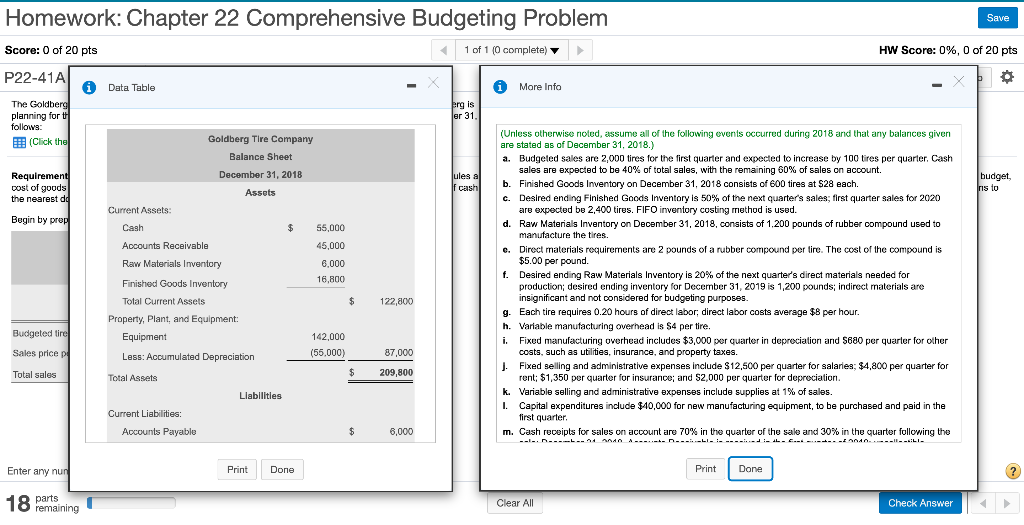Select Accounts Payable 6,000 value
1024x525 pixels.
point(401,432)
